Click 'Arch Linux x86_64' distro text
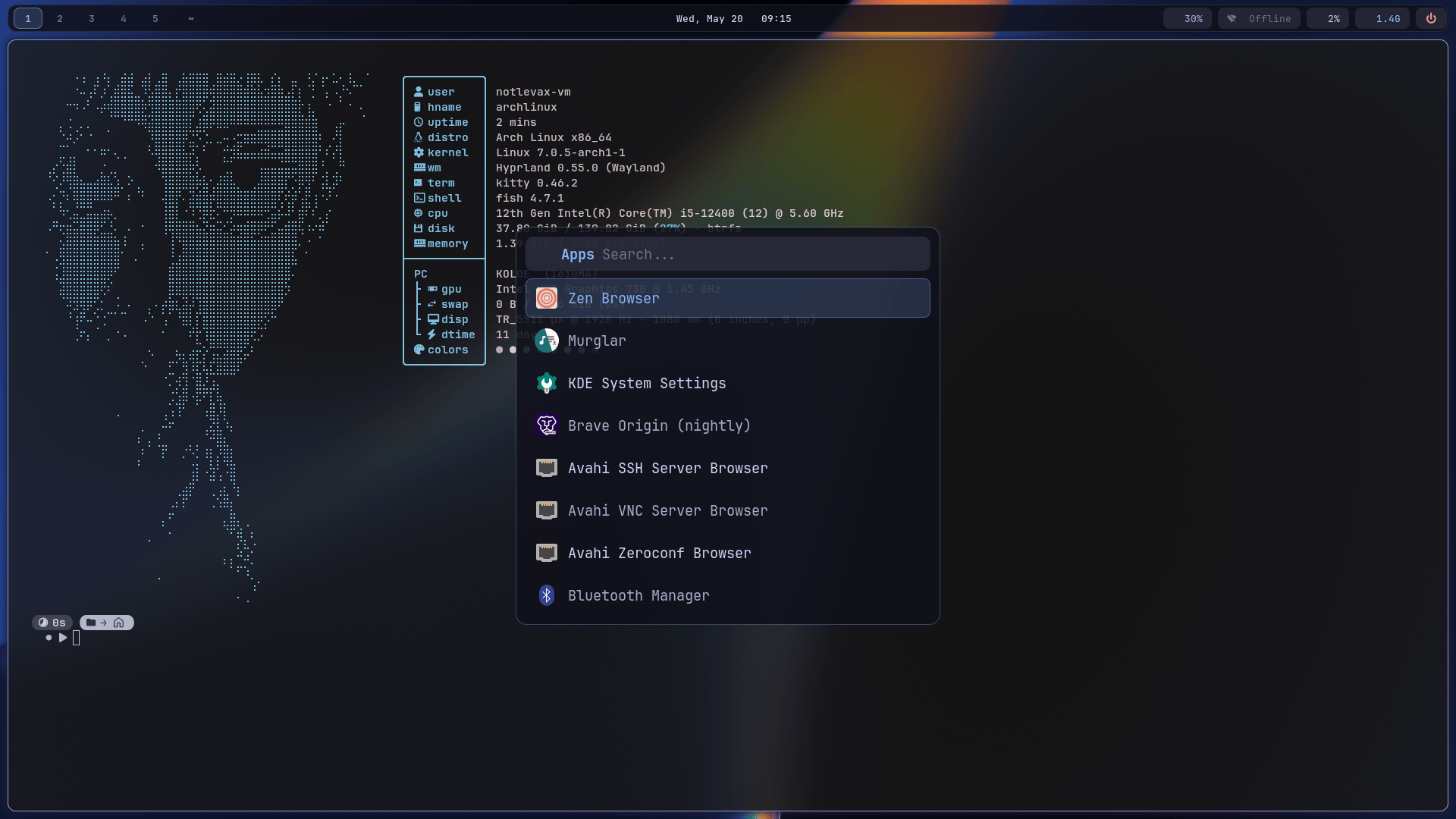 554,137
